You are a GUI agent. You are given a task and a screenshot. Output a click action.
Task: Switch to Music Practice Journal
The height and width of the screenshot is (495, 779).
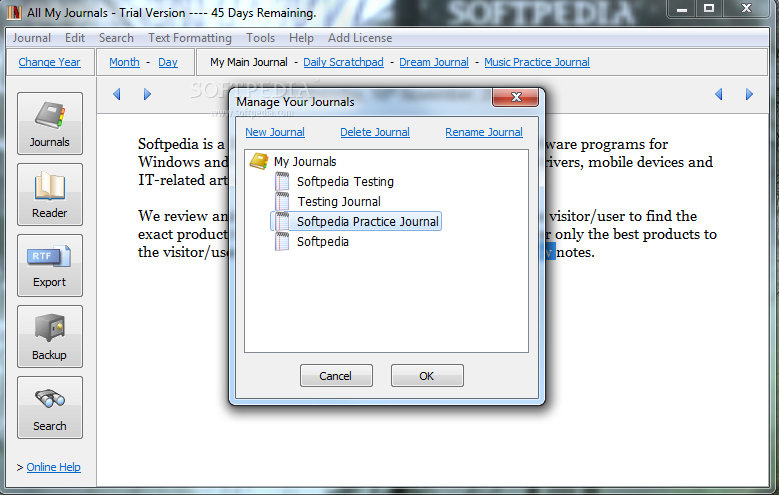(x=537, y=62)
